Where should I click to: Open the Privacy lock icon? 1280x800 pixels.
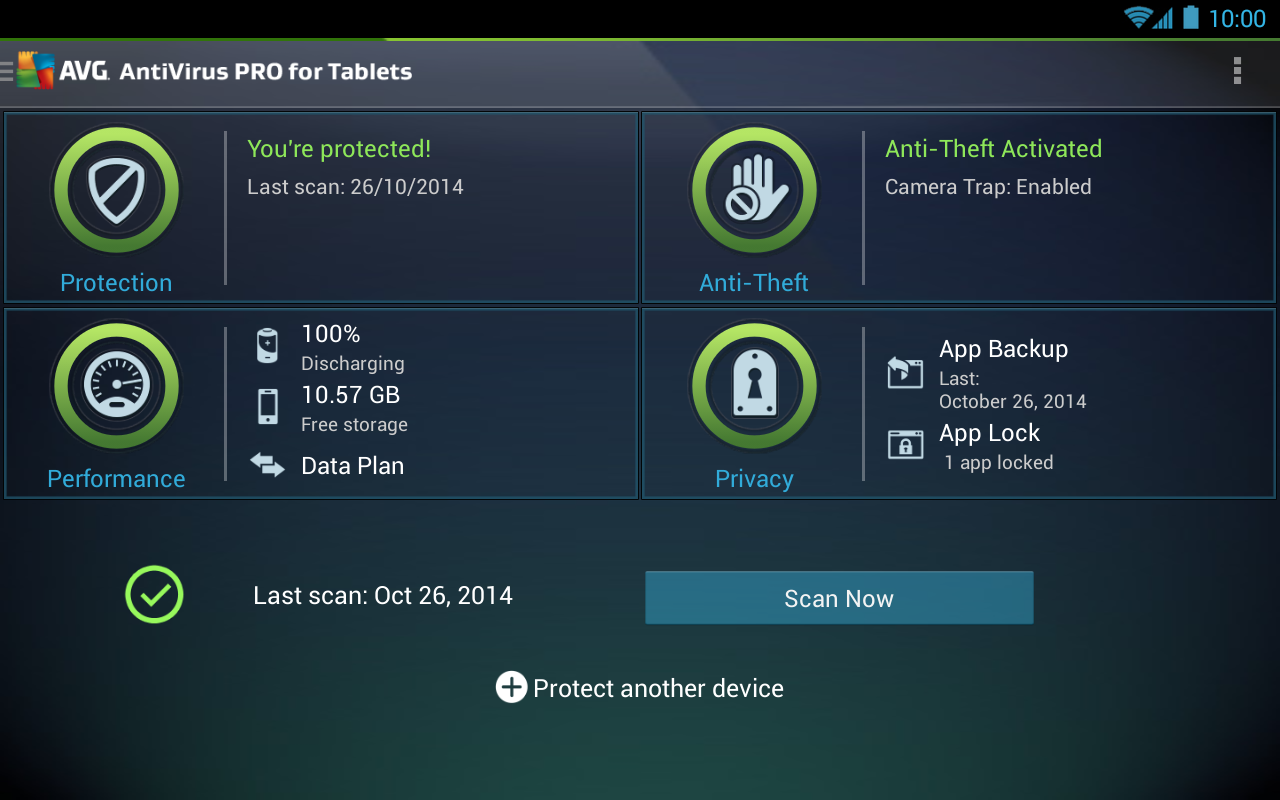[x=754, y=385]
